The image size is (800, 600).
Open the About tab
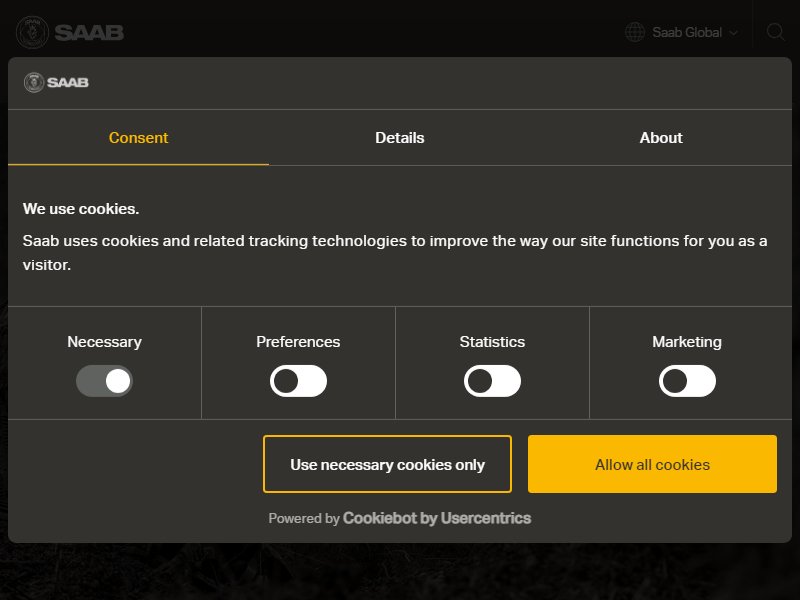pyautogui.click(x=661, y=138)
